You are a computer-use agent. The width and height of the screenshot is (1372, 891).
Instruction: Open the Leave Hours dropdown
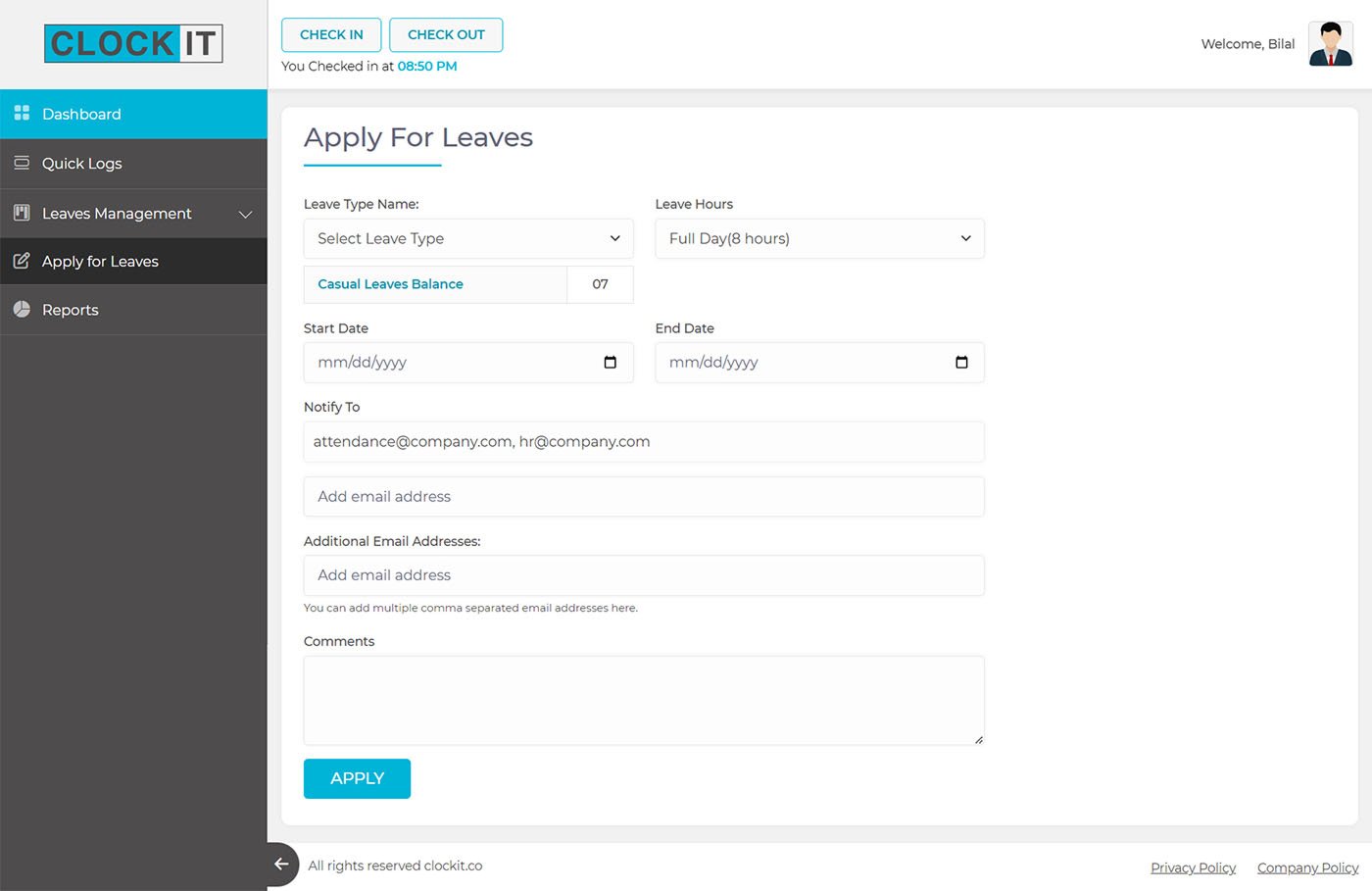[x=819, y=238]
